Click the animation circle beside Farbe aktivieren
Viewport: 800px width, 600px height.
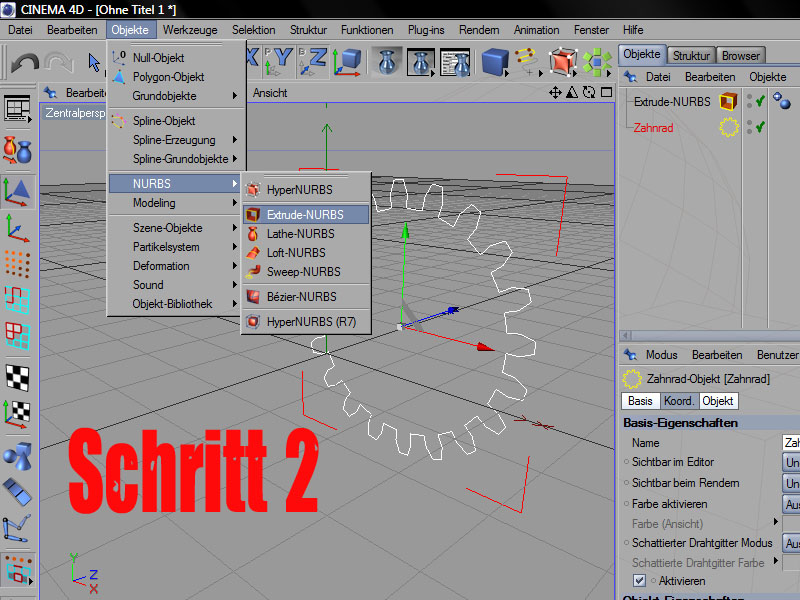click(x=626, y=504)
